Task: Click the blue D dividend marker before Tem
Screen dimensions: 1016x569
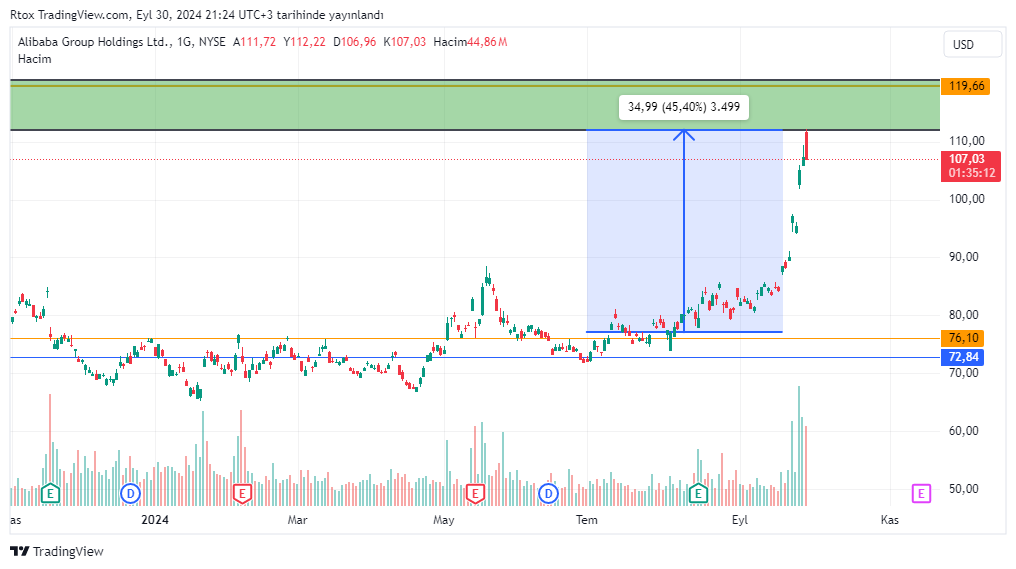Action: [548, 494]
